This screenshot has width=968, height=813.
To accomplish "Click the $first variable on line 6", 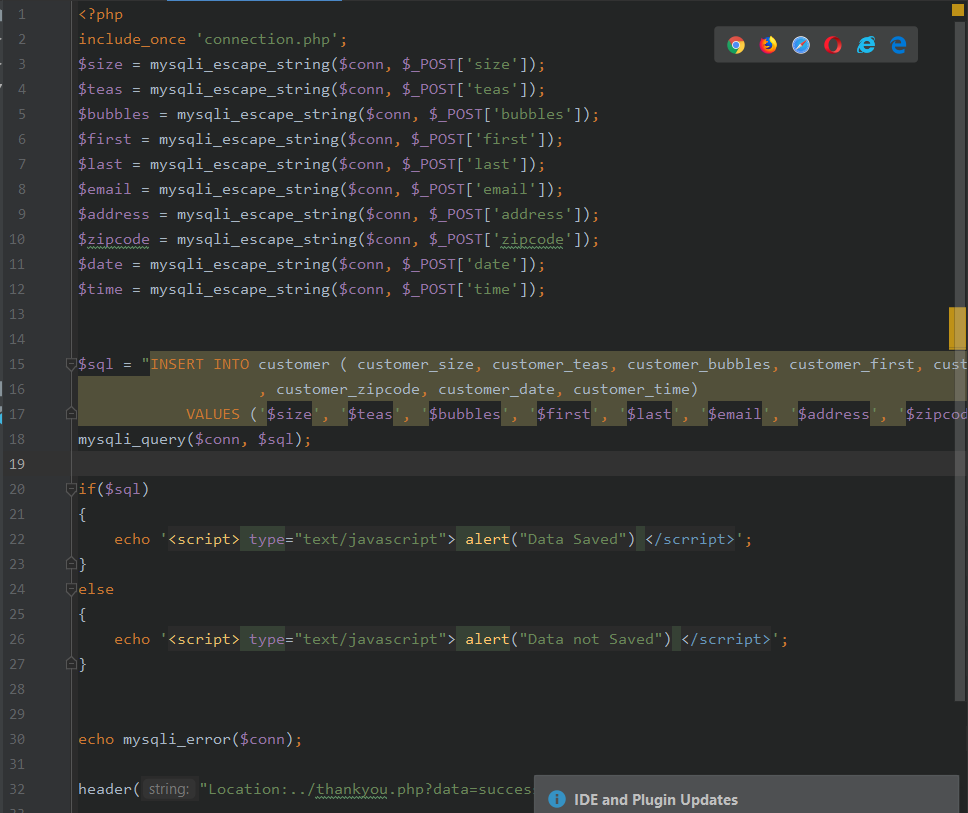I will point(105,140).
